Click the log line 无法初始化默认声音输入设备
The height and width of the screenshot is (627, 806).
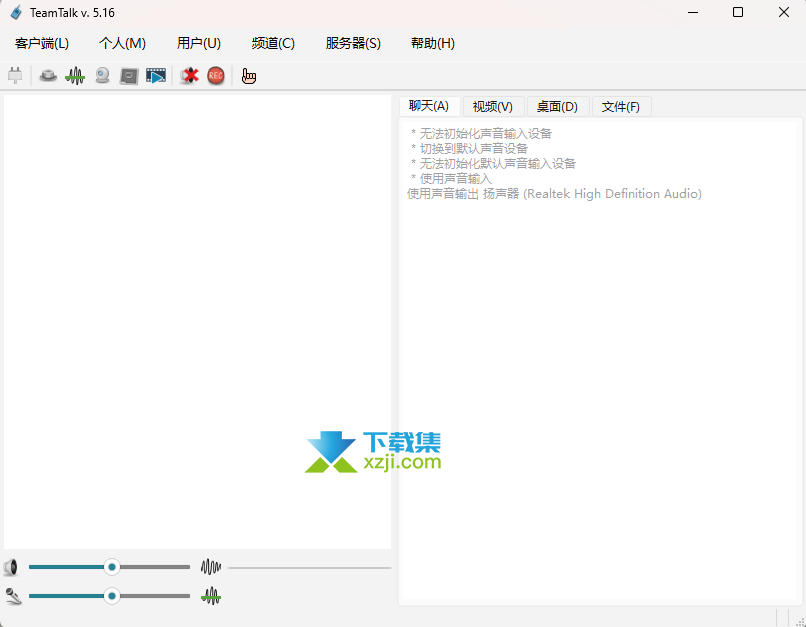click(493, 163)
